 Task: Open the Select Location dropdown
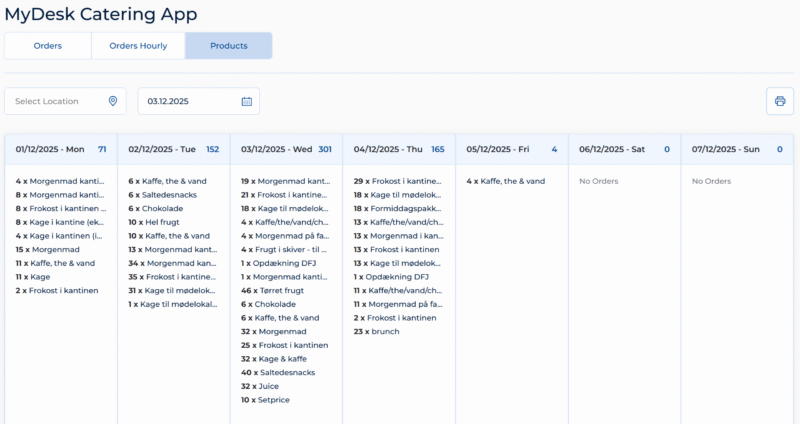click(x=65, y=101)
